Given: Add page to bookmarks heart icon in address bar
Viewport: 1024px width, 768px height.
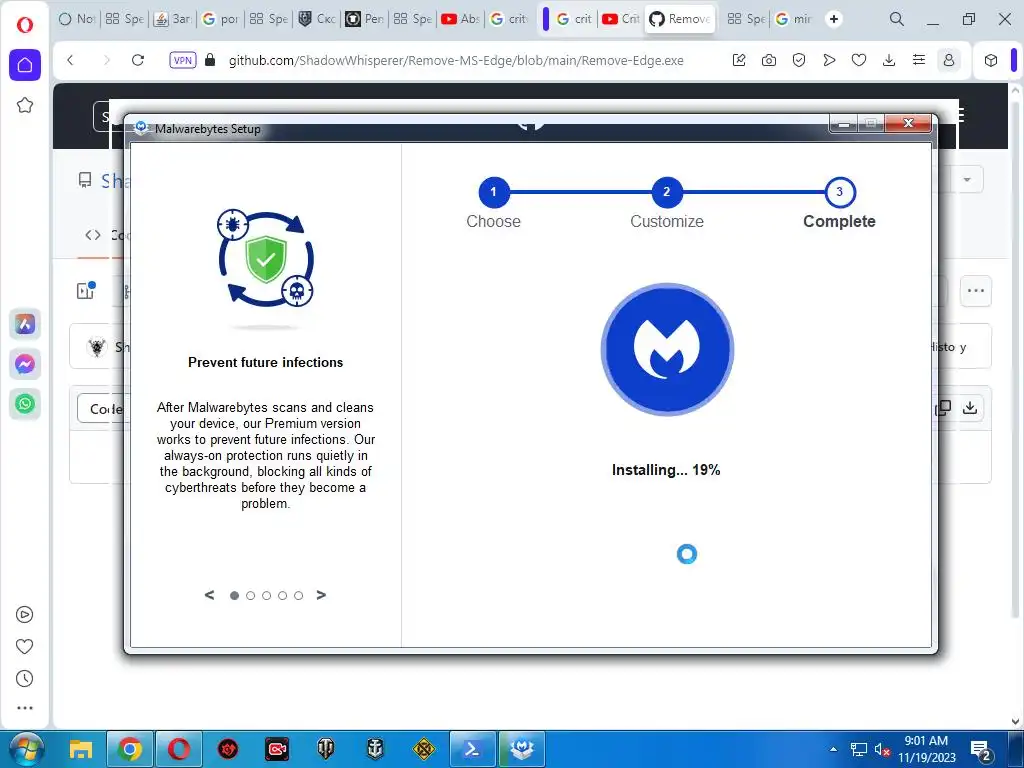Looking at the screenshot, I should 859,60.
